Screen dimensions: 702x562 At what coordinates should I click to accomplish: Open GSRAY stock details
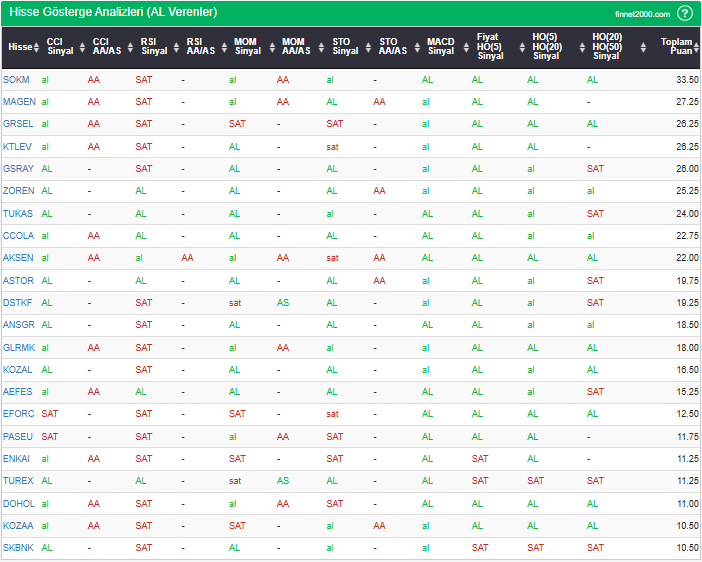19,168
